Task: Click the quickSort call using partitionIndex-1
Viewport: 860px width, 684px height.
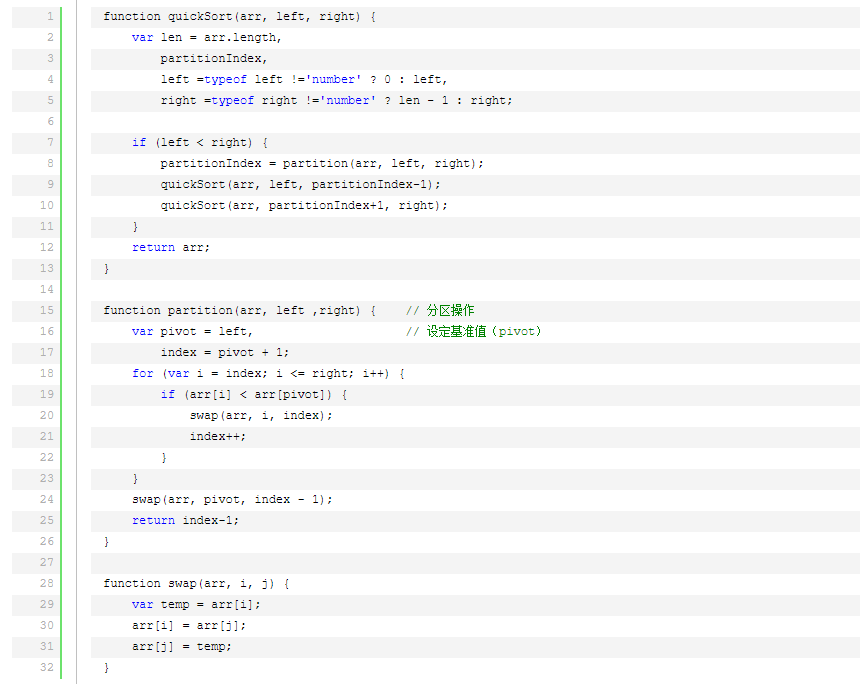Action: [300, 185]
